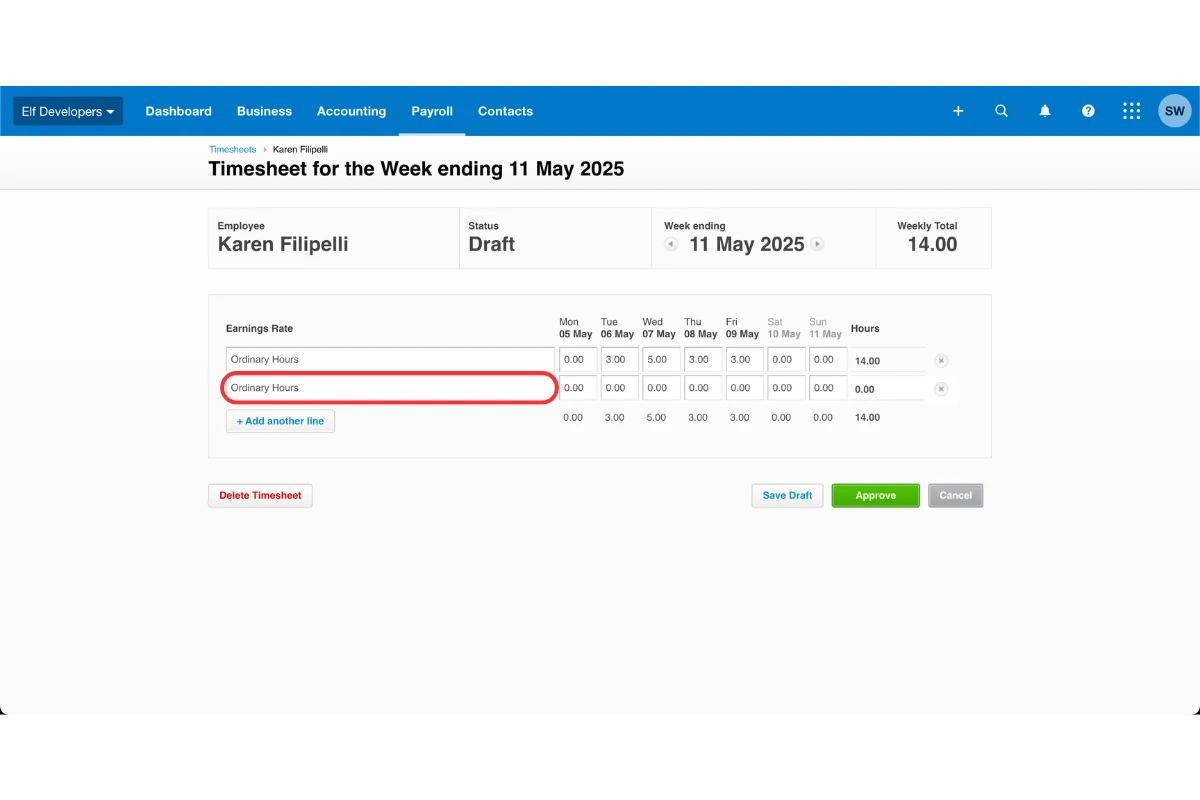1200x800 pixels.
Task: Open the Payroll menu
Action: (x=432, y=111)
